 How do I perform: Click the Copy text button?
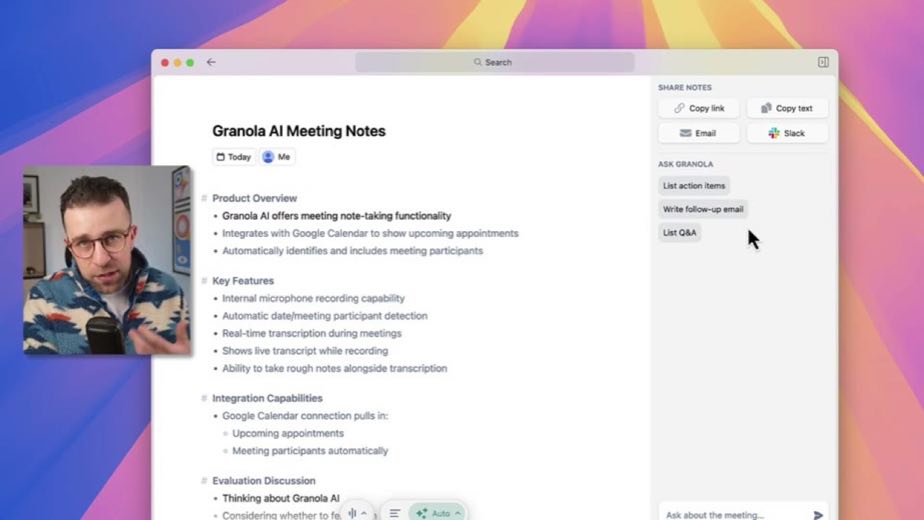[x=787, y=108]
